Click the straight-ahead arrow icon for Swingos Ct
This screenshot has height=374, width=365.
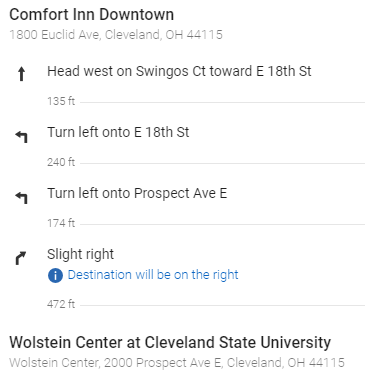coord(21,74)
